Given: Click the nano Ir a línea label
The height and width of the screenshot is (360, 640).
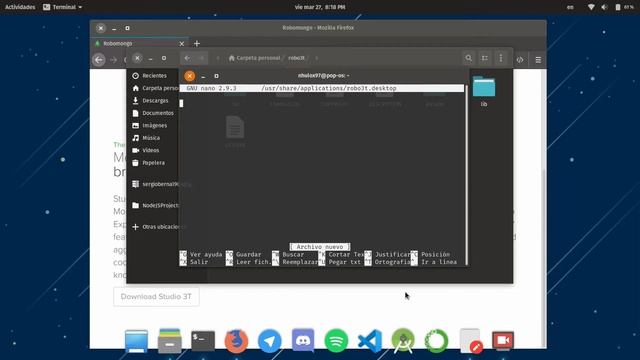Looking at the screenshot, I should [439, 262].
